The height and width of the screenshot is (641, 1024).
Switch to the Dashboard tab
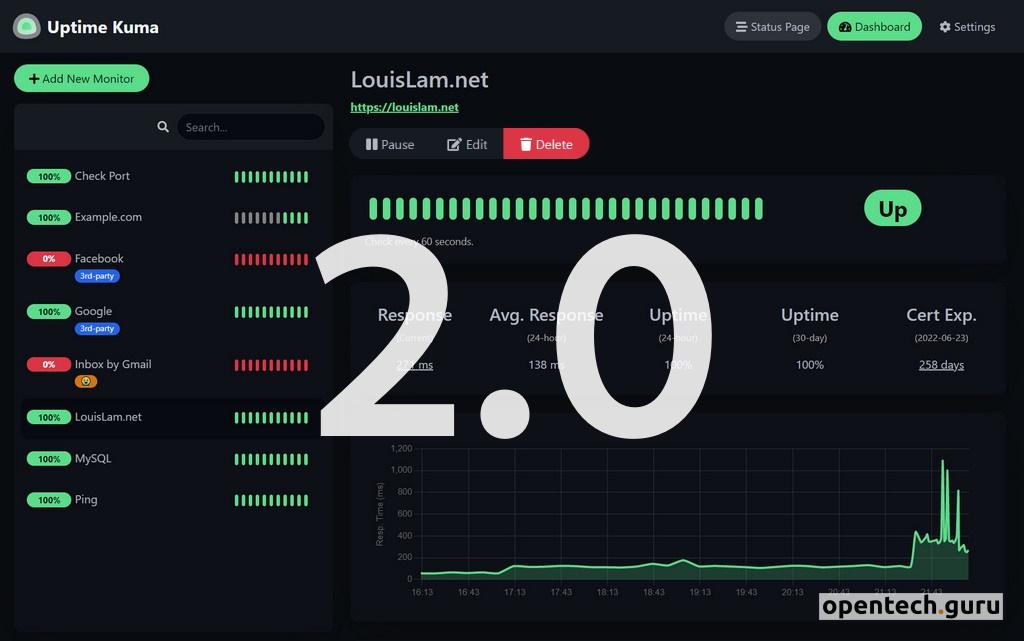coord(874,27)
